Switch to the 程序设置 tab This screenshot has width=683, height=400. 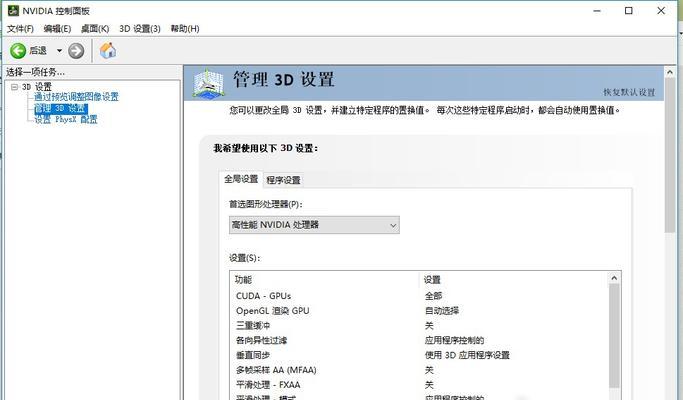(283, 180)
